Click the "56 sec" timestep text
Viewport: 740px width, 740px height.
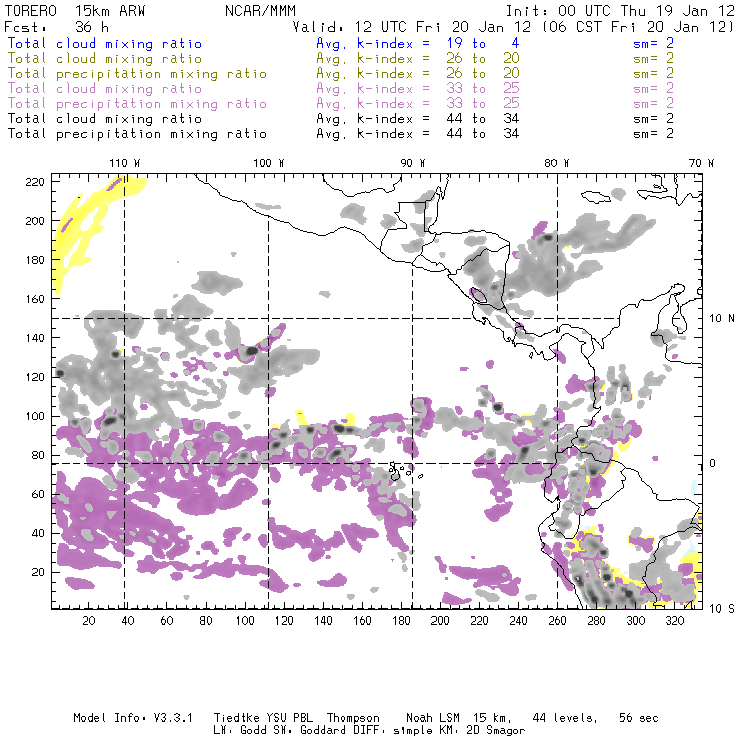click(639, 718)
